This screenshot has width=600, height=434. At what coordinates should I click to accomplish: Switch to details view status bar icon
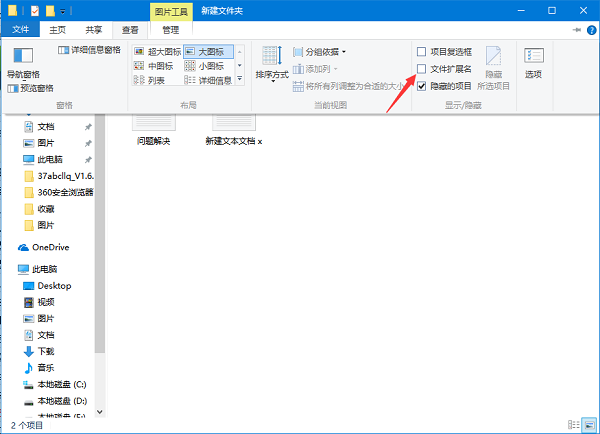tap(573, 424)
